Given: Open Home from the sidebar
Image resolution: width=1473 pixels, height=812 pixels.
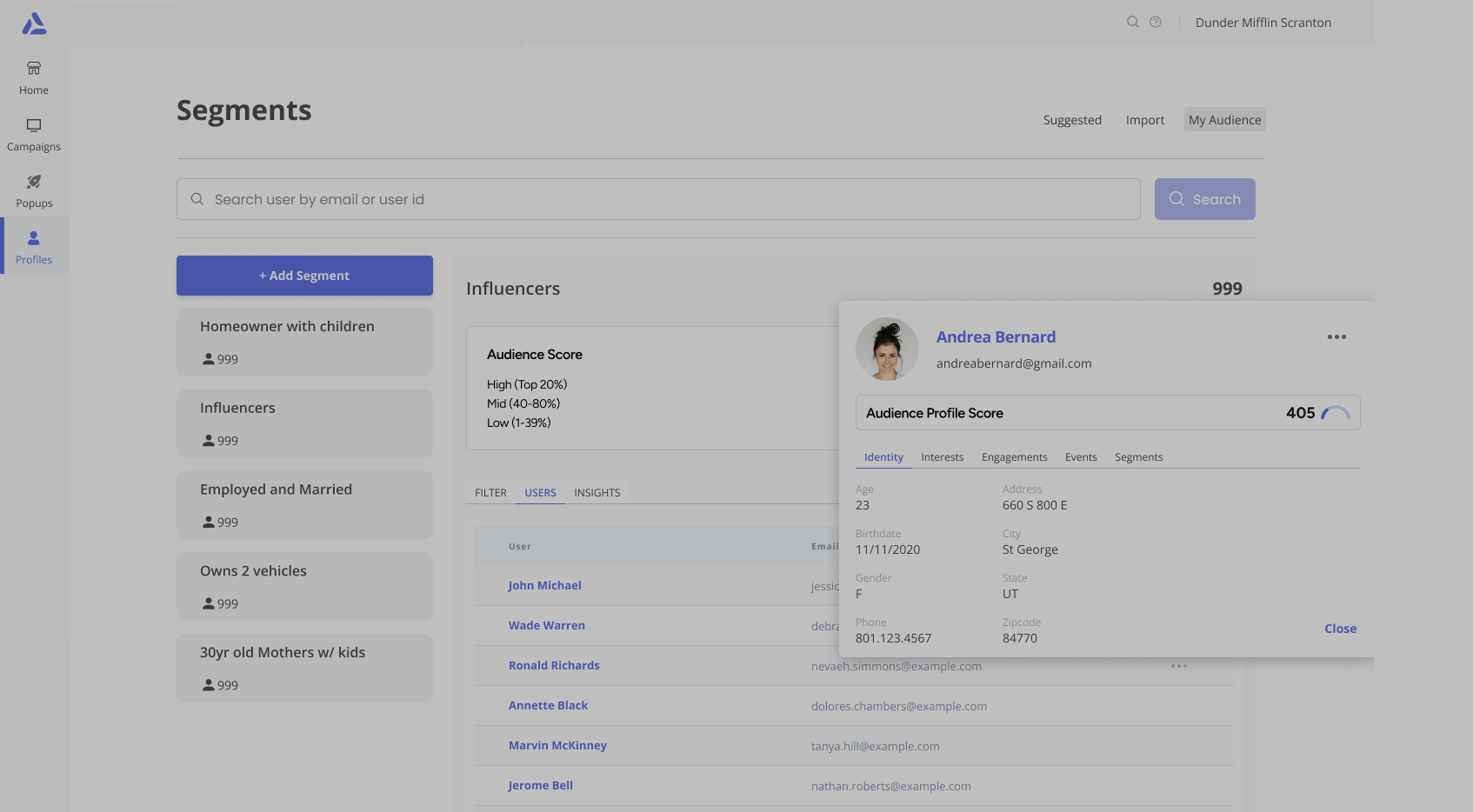Looking at the screenshot, I should point(34,77).
